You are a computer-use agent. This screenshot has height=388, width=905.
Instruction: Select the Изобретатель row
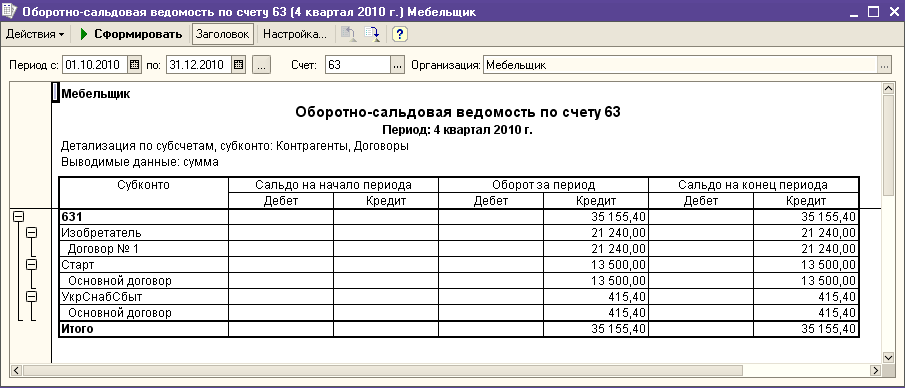[144, 233]
